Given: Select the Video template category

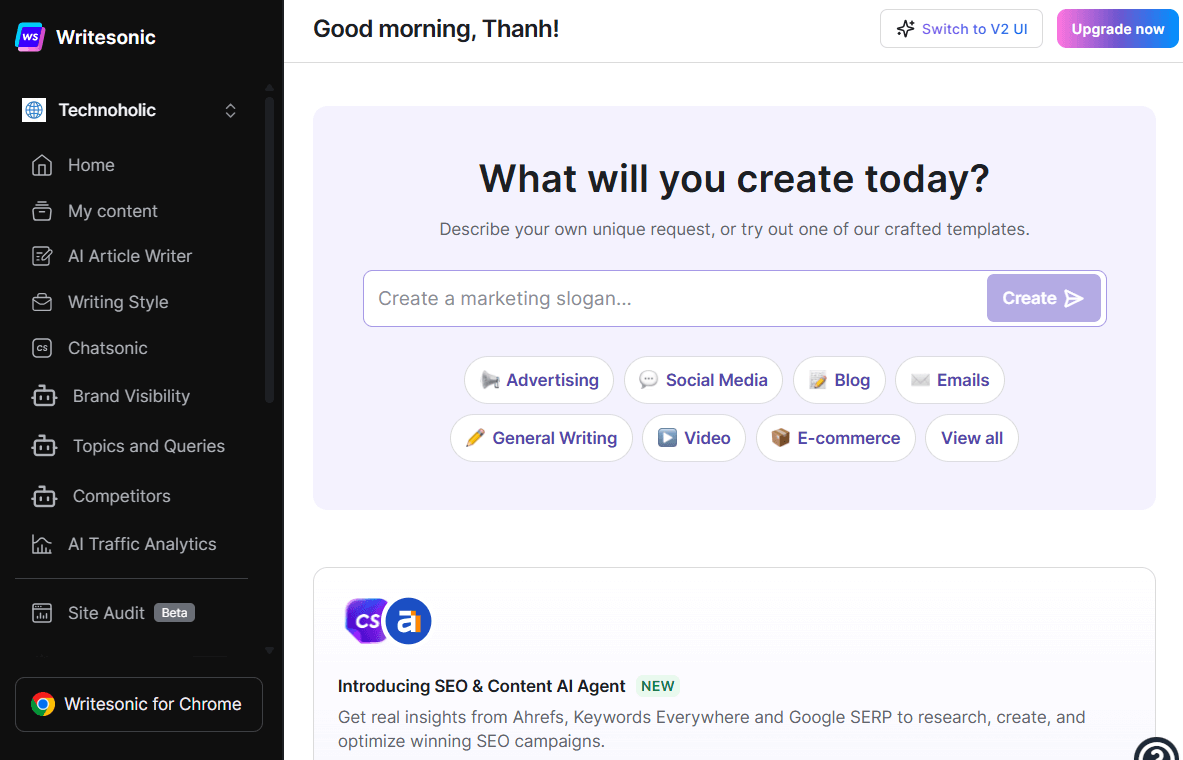Looking at the screenshot, I should click(694, 438).
